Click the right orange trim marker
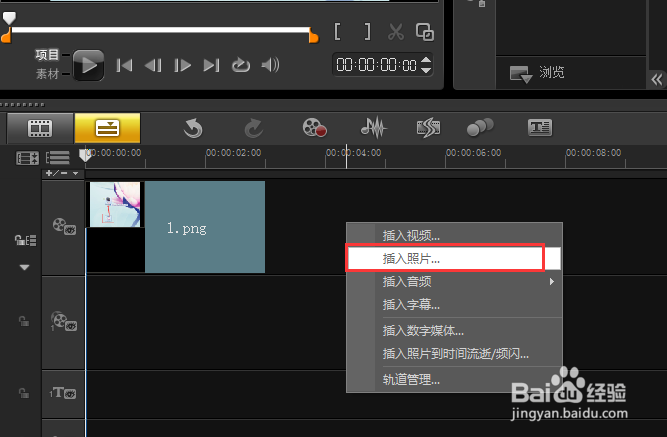Screen dimensions: 667x437 pos(314,37)
